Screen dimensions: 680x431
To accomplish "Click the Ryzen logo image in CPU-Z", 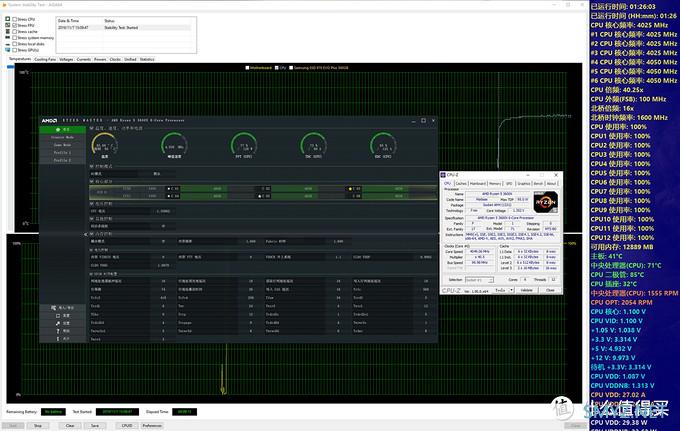I will coord(545,202).
